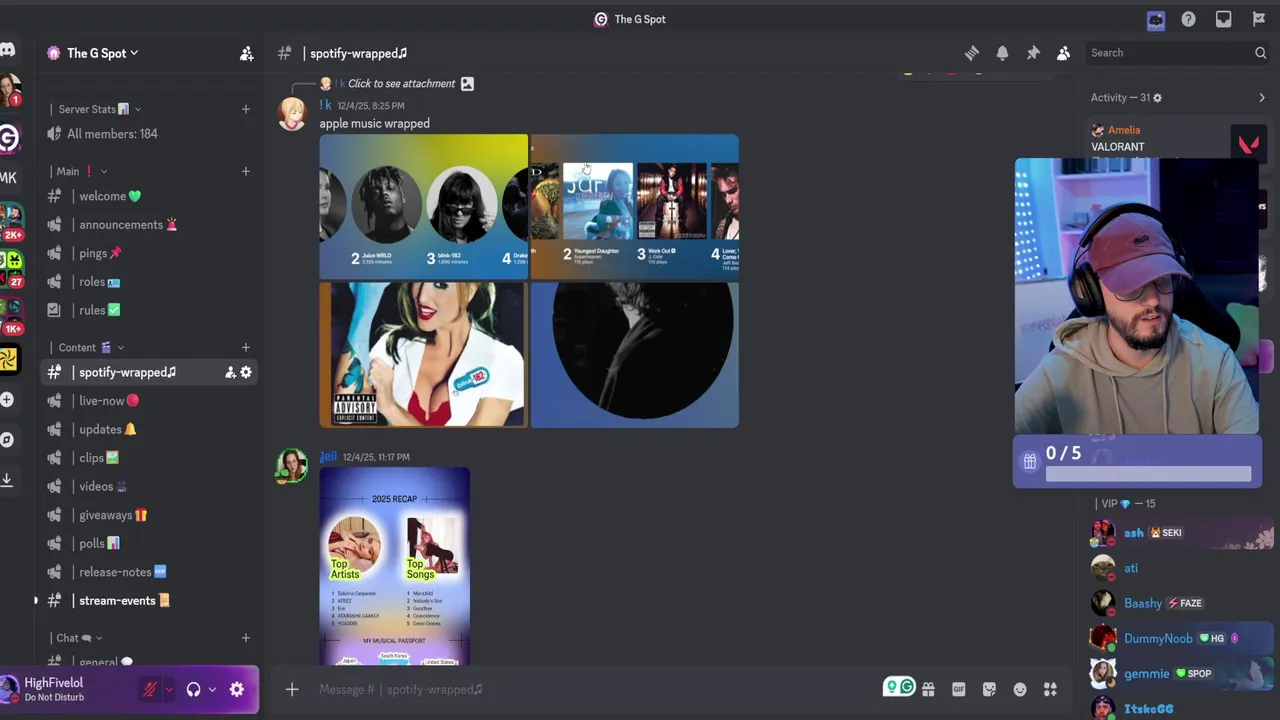Add a channel to Server Stats category
1280x720 pixels.
pyautogui.click(x=245, y=109)
